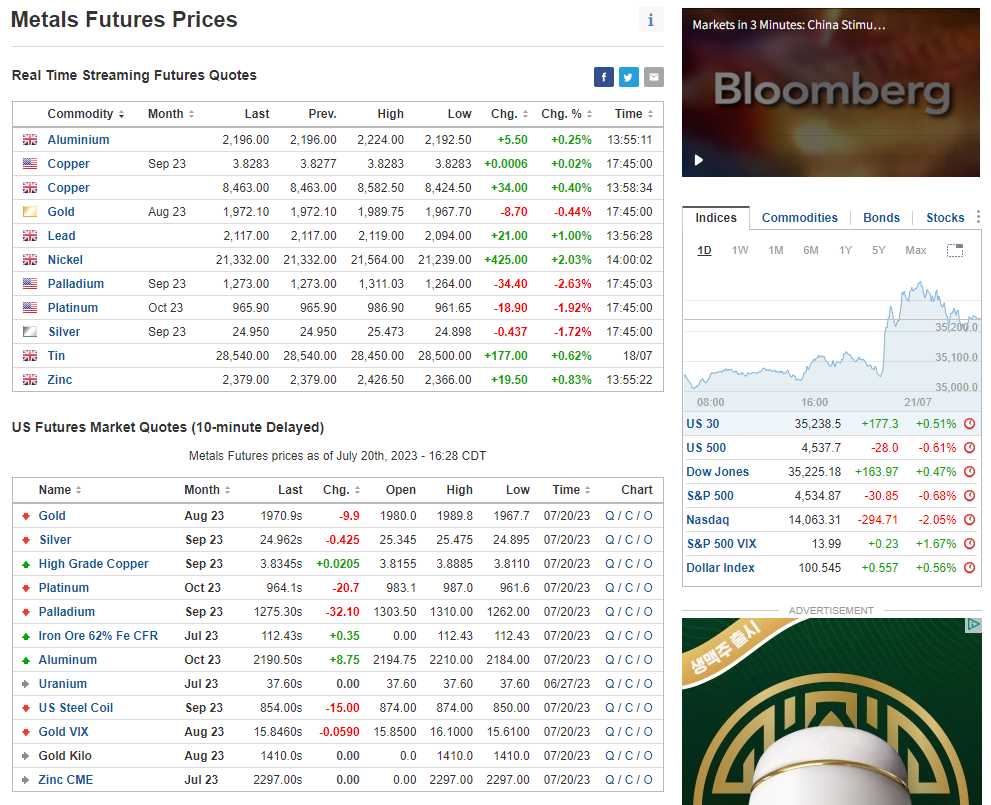
Task: Click clock icon in S&P 500 row
Action: 970,496
